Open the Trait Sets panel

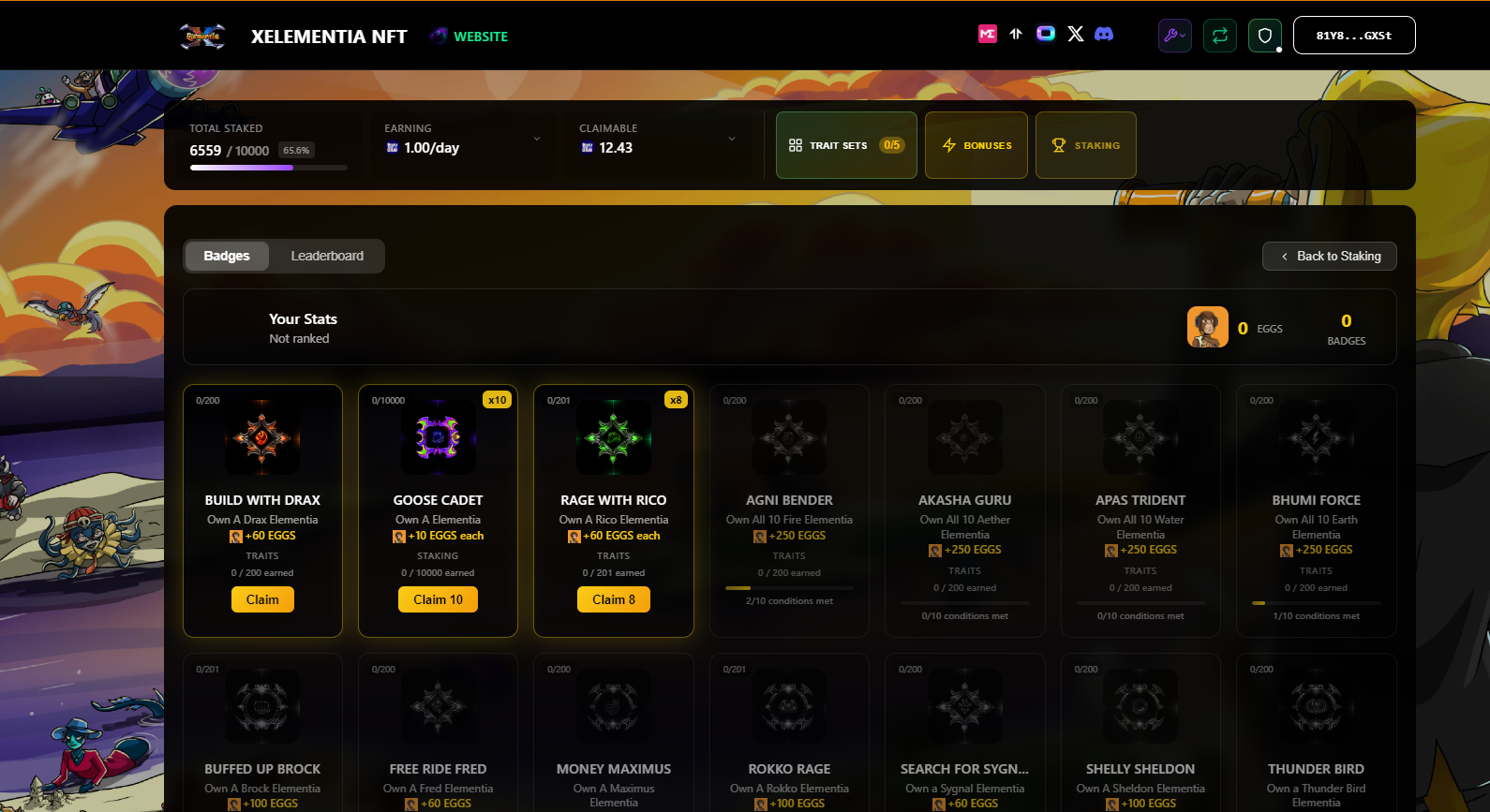[845, 145]
